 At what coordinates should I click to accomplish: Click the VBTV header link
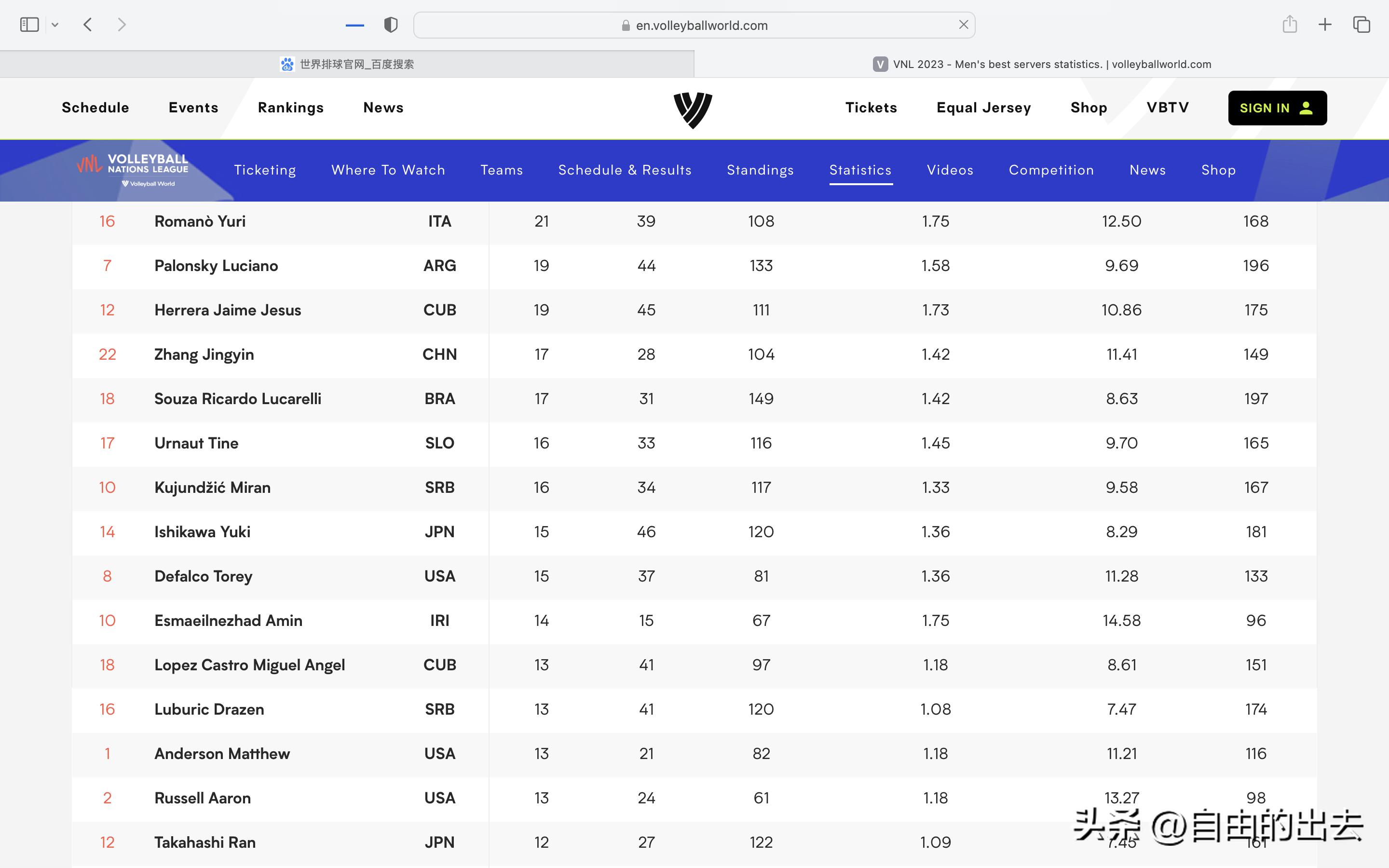1168,108
